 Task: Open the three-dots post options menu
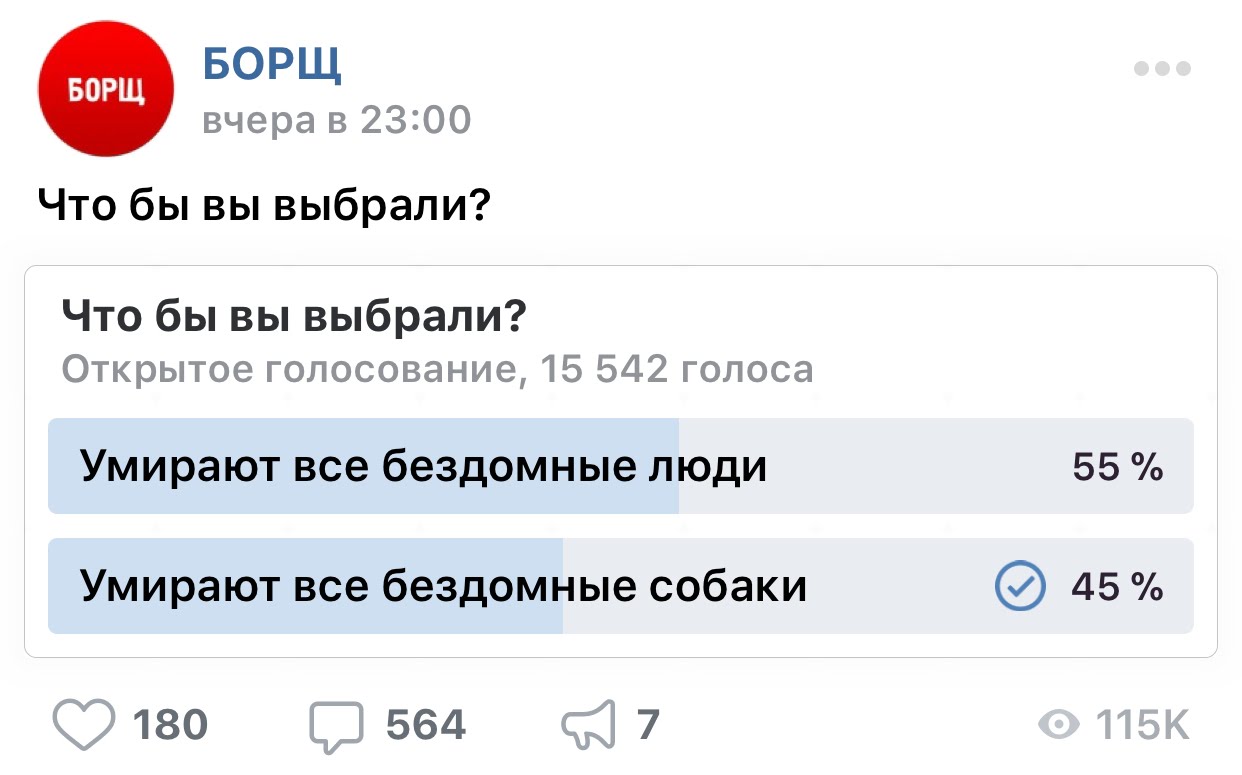pyautogui.click(x=1162, y=70)
